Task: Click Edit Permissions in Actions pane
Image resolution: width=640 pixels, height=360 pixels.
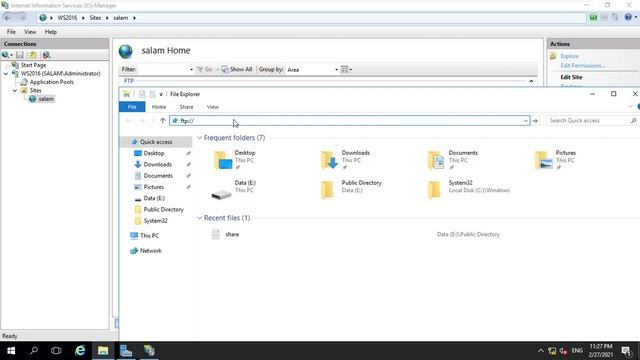Action: pos(582,66)
